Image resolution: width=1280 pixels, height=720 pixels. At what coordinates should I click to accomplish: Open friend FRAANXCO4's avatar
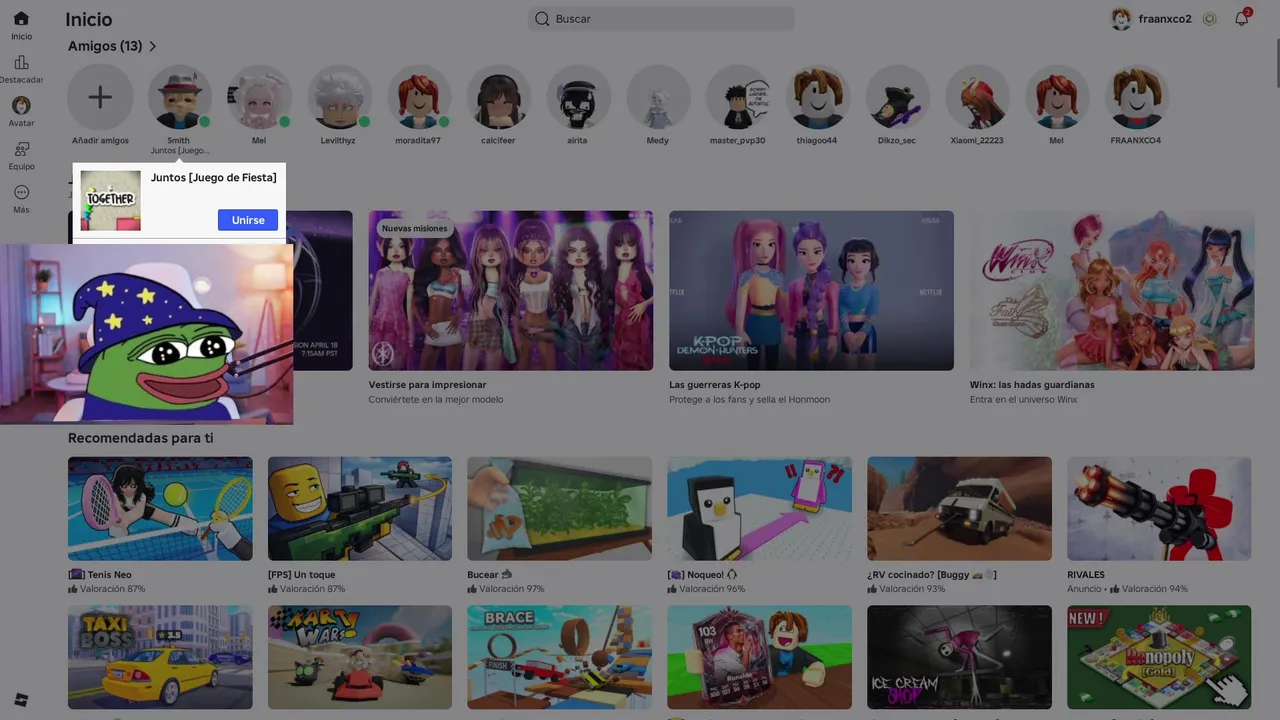(x=1137, y=97)
